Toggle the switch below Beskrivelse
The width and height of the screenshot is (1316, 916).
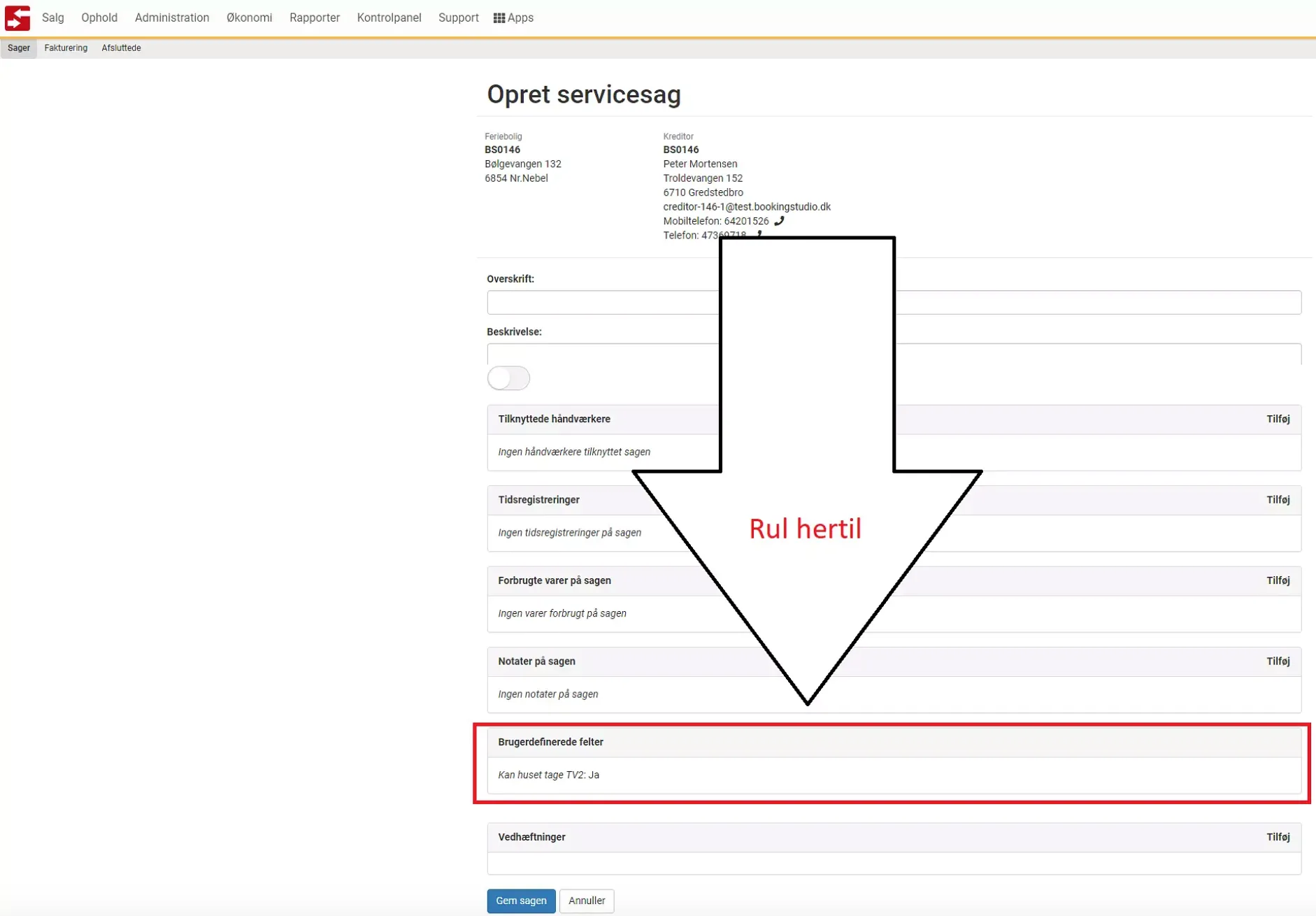[508, 378]
